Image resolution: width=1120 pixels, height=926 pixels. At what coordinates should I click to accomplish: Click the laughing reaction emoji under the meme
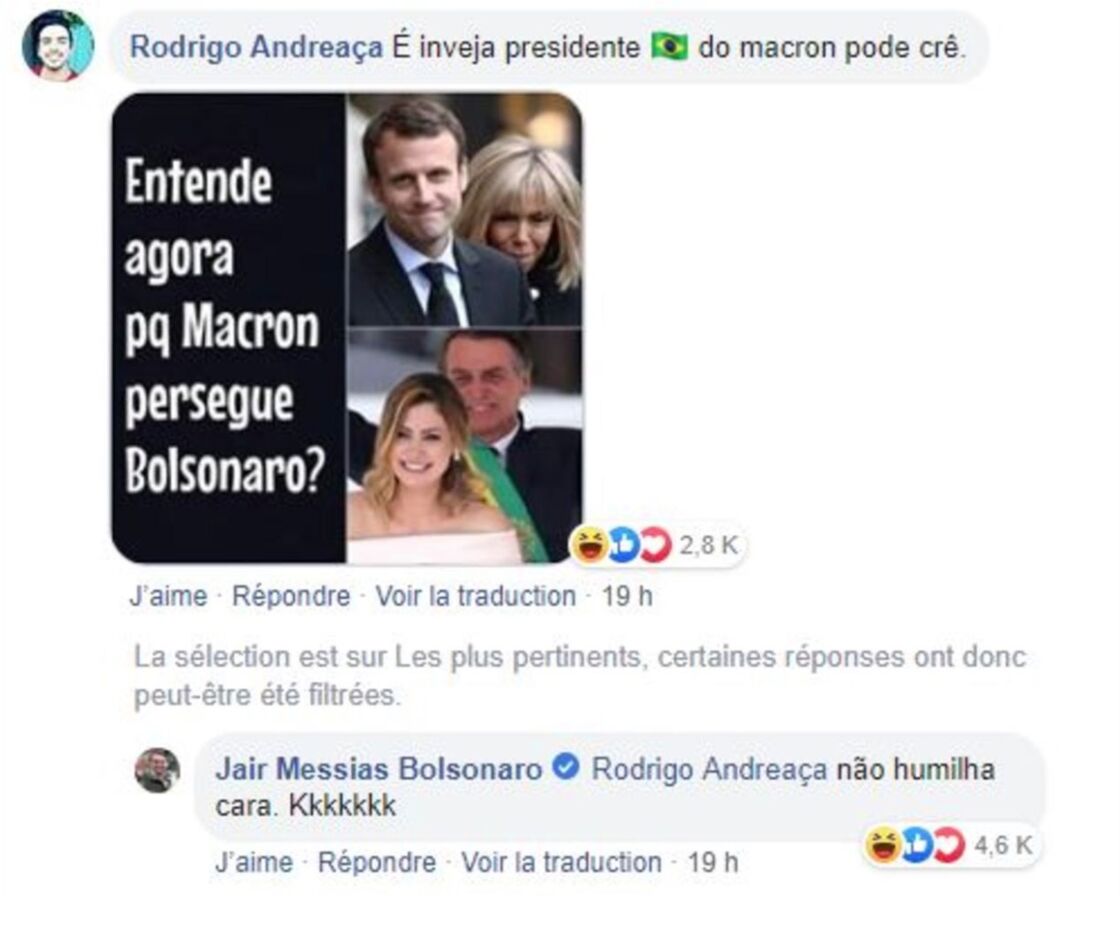coord(589,546)
